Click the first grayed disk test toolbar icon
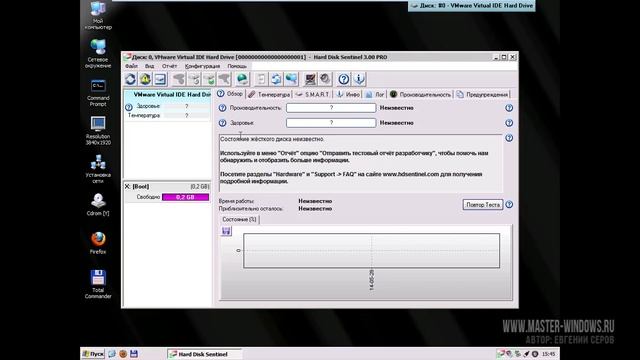The width and height of the screenshot is (640, 360). click(179, 79)
